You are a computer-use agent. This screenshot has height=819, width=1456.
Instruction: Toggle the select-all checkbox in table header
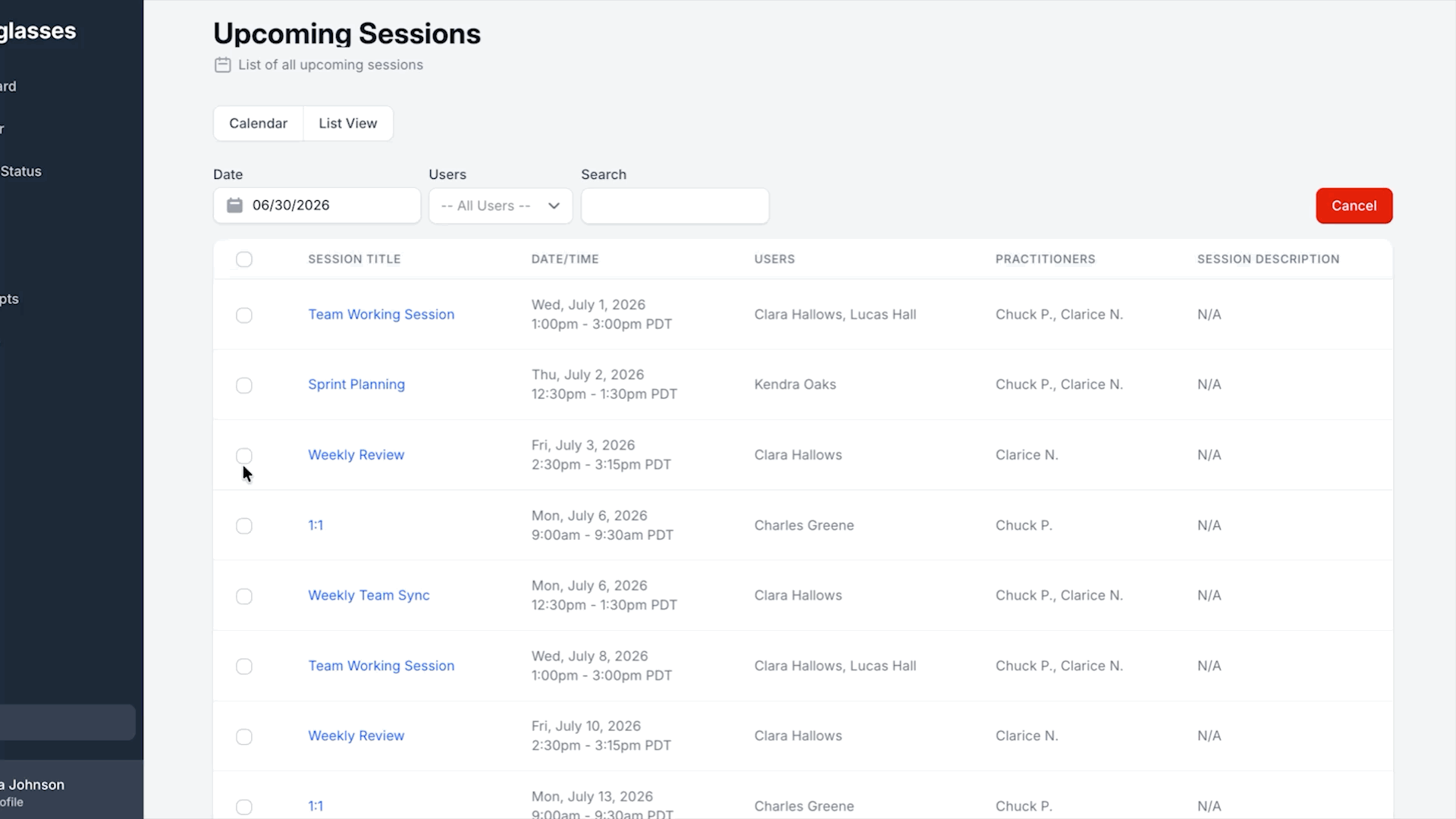click(243, 259)
